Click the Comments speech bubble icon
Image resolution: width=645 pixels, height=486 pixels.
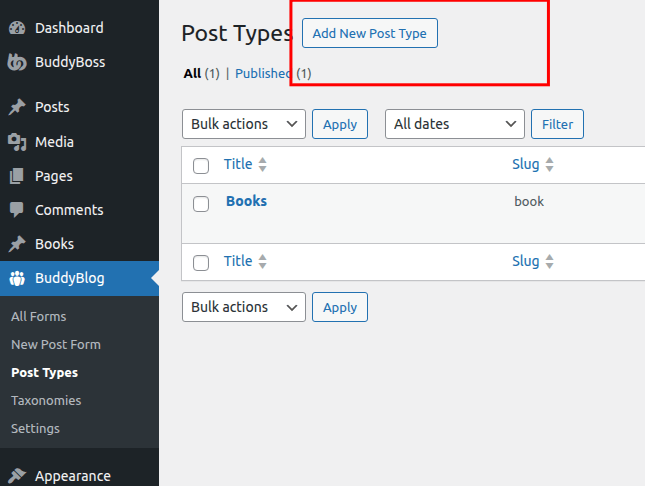[x=17, y=210]
